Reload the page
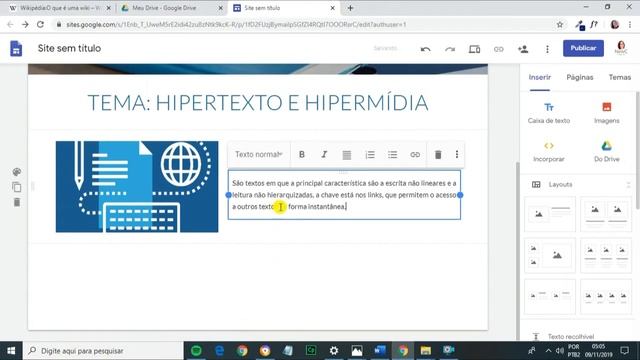The width and height of the screenshot is (640, 360). coord(40,24)
